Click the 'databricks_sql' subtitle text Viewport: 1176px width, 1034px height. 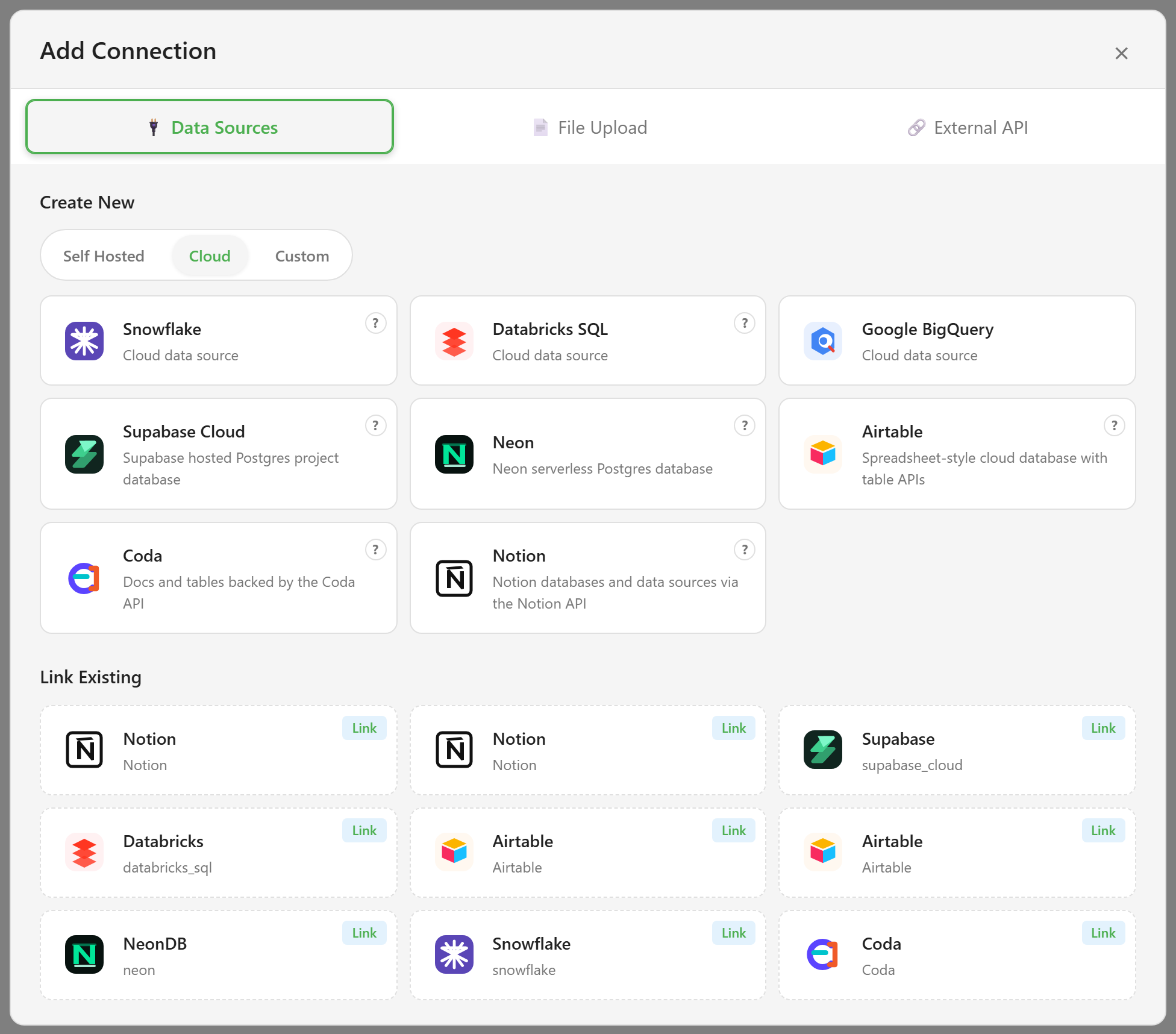(167, 868)
